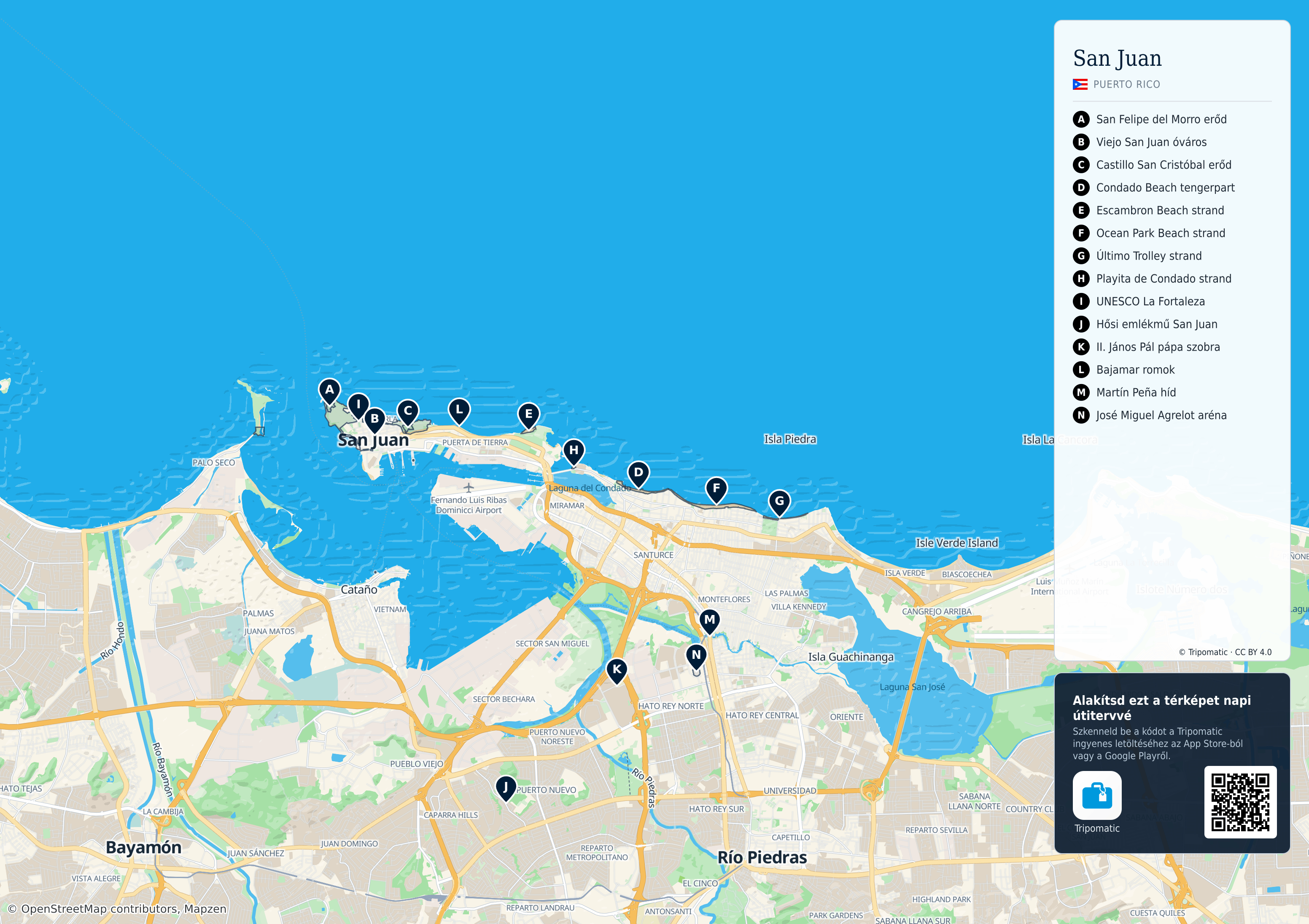This screenshot has height=924, width=1309.
Task: Click the airport plane symbol on map
Action: click(x=469, y=487)
